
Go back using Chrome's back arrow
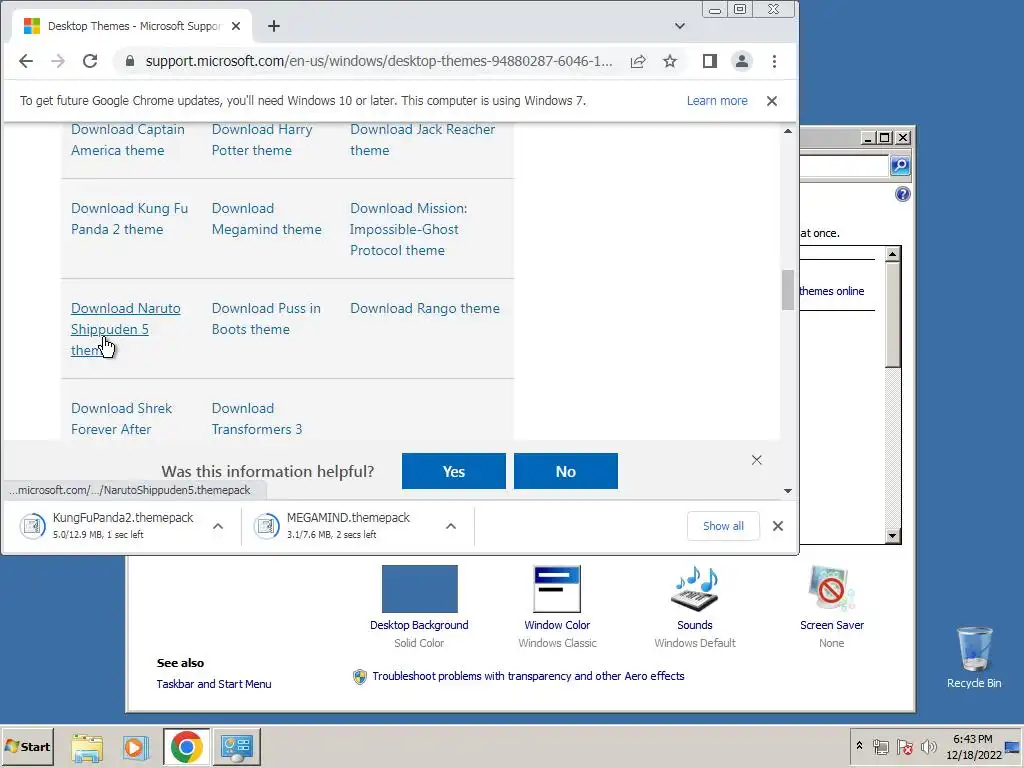[26, 61]
